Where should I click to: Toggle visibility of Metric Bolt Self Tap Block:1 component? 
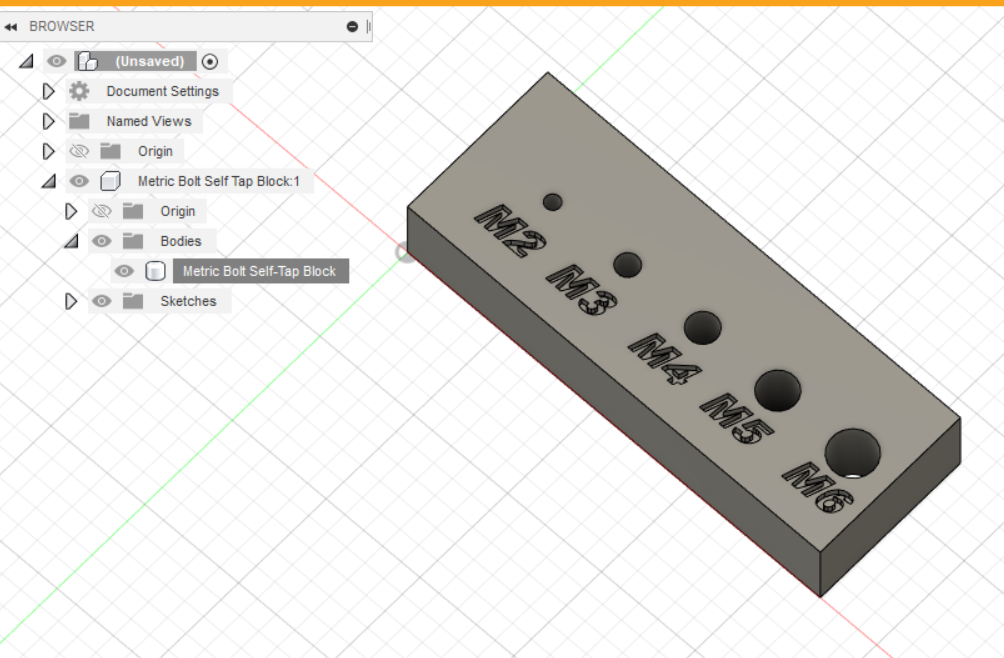(79, 181)
